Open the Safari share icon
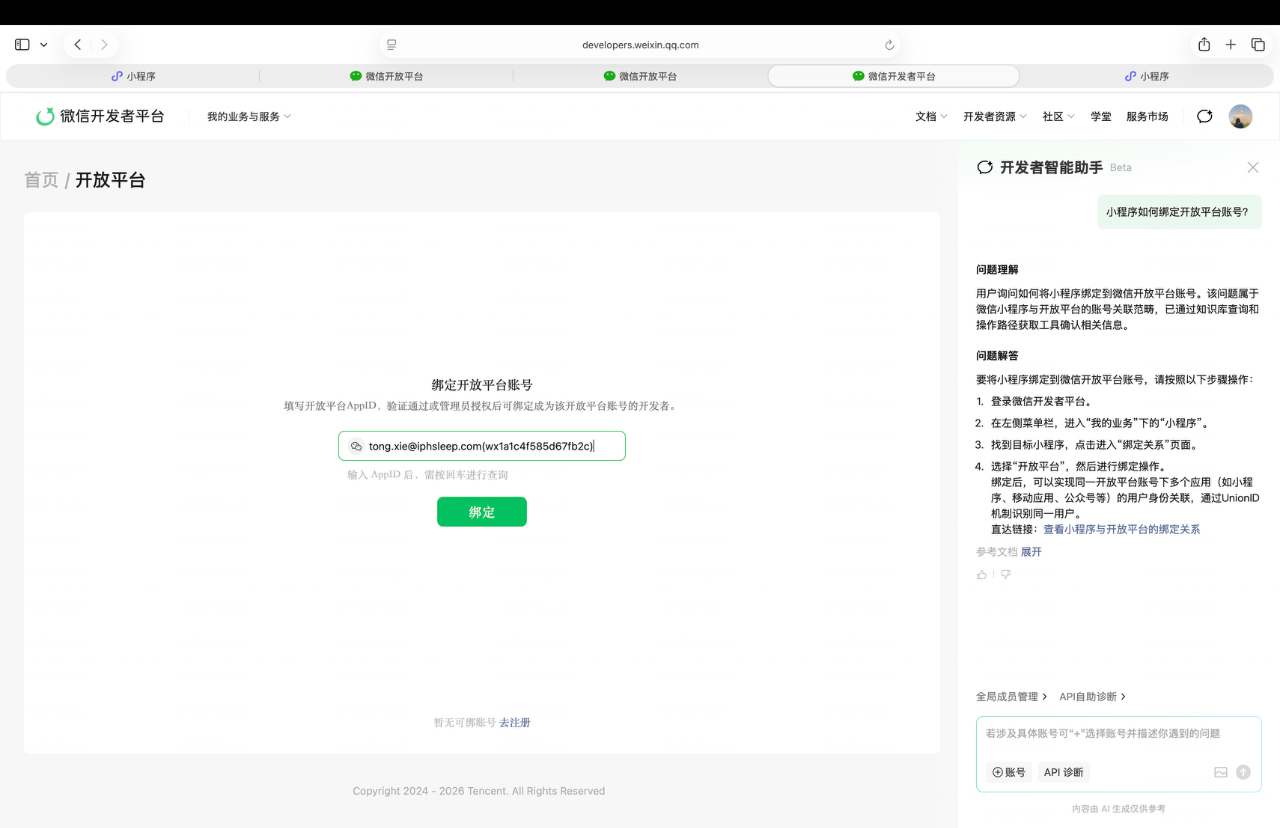1280x828 pixels. [x=1204, y=45]
